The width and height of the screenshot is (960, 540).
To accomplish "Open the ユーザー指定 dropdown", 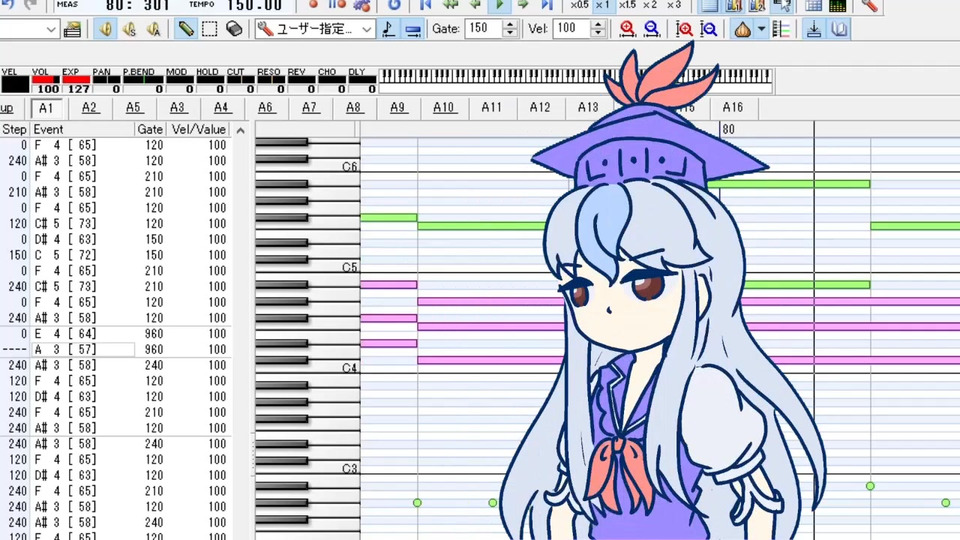I will click(x=315, y=29).
